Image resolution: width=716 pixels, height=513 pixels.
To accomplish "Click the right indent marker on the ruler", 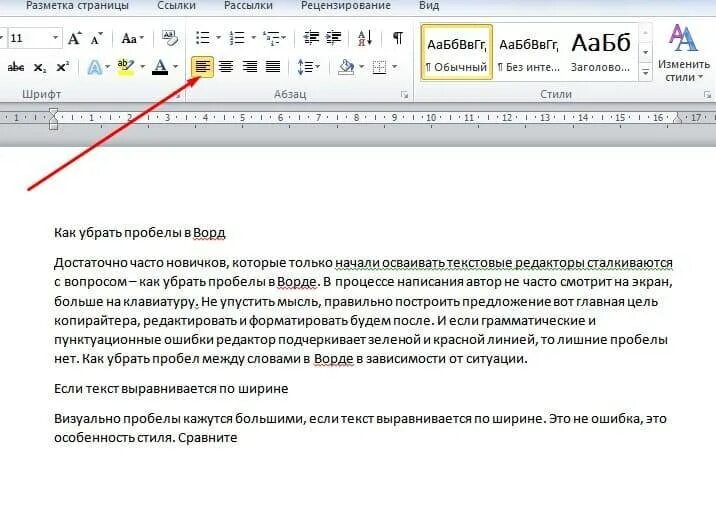I will click(x=677, y=119).
